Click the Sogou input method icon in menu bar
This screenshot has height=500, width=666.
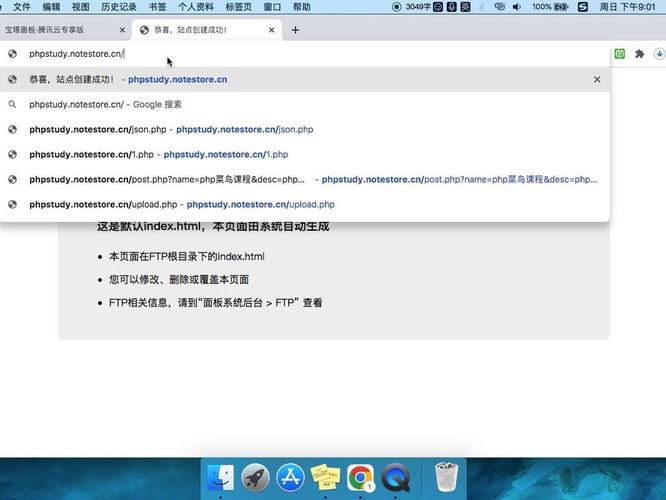tap(583, 7)
